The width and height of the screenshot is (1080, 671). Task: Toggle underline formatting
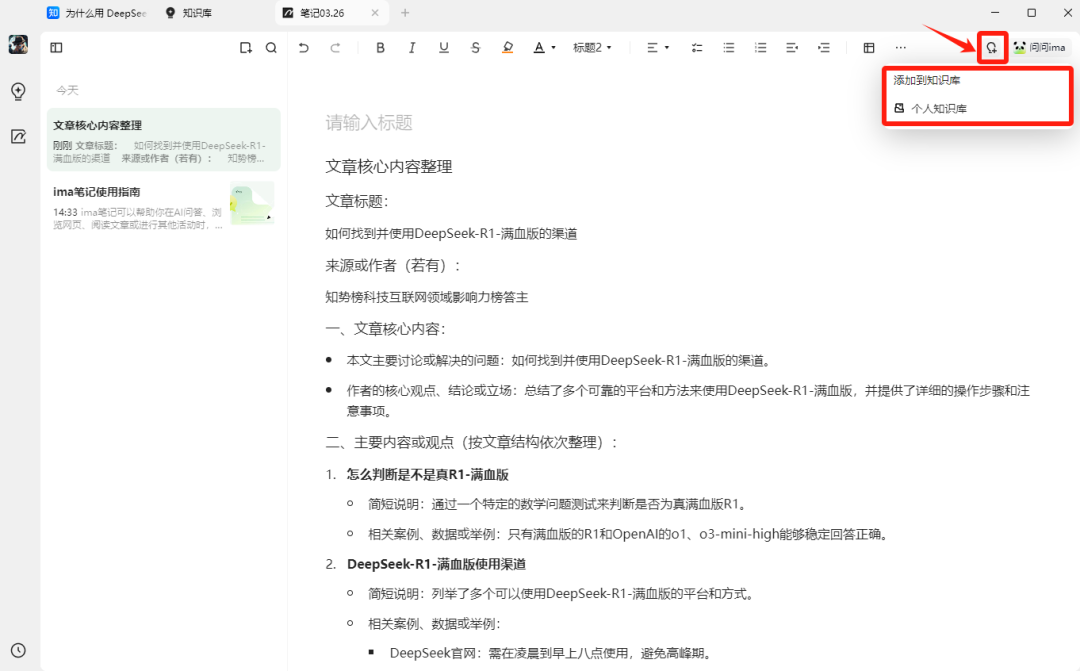[x=444, y=48]
